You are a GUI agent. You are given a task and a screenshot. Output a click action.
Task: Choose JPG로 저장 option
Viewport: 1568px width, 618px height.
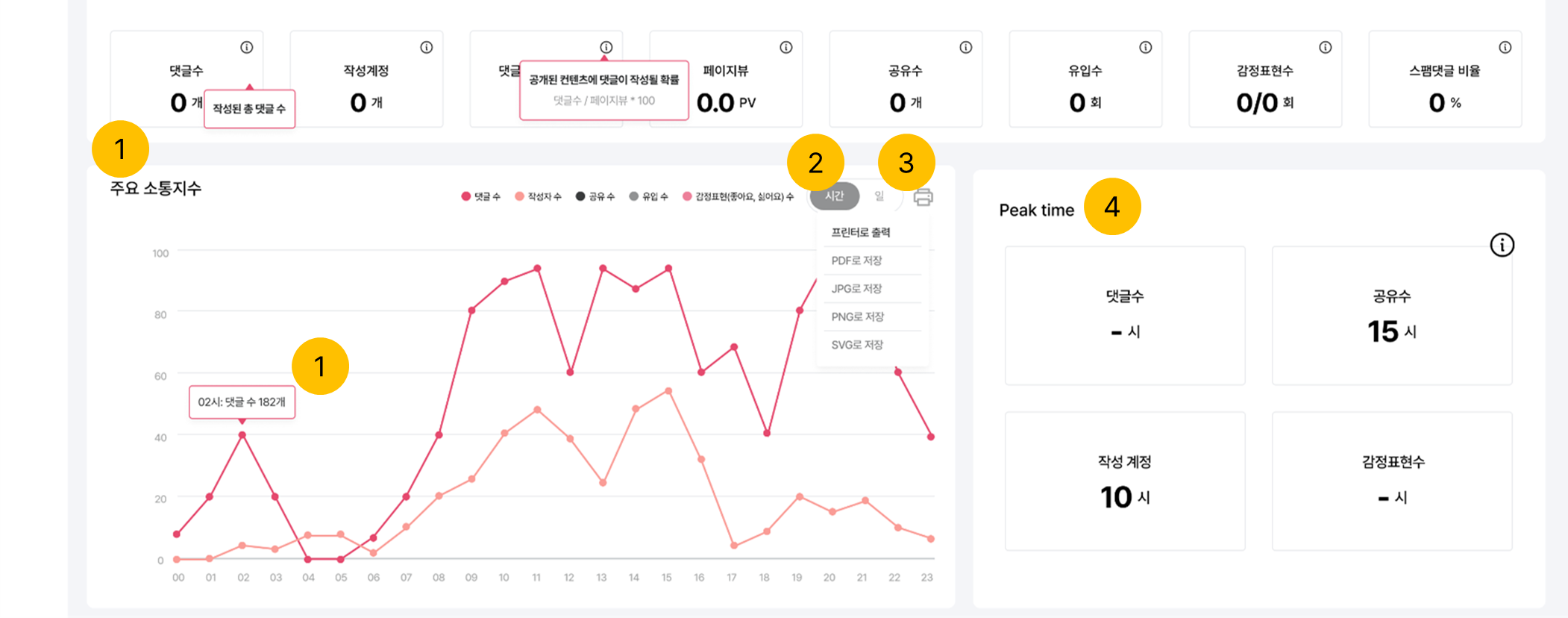click(857, 289)
